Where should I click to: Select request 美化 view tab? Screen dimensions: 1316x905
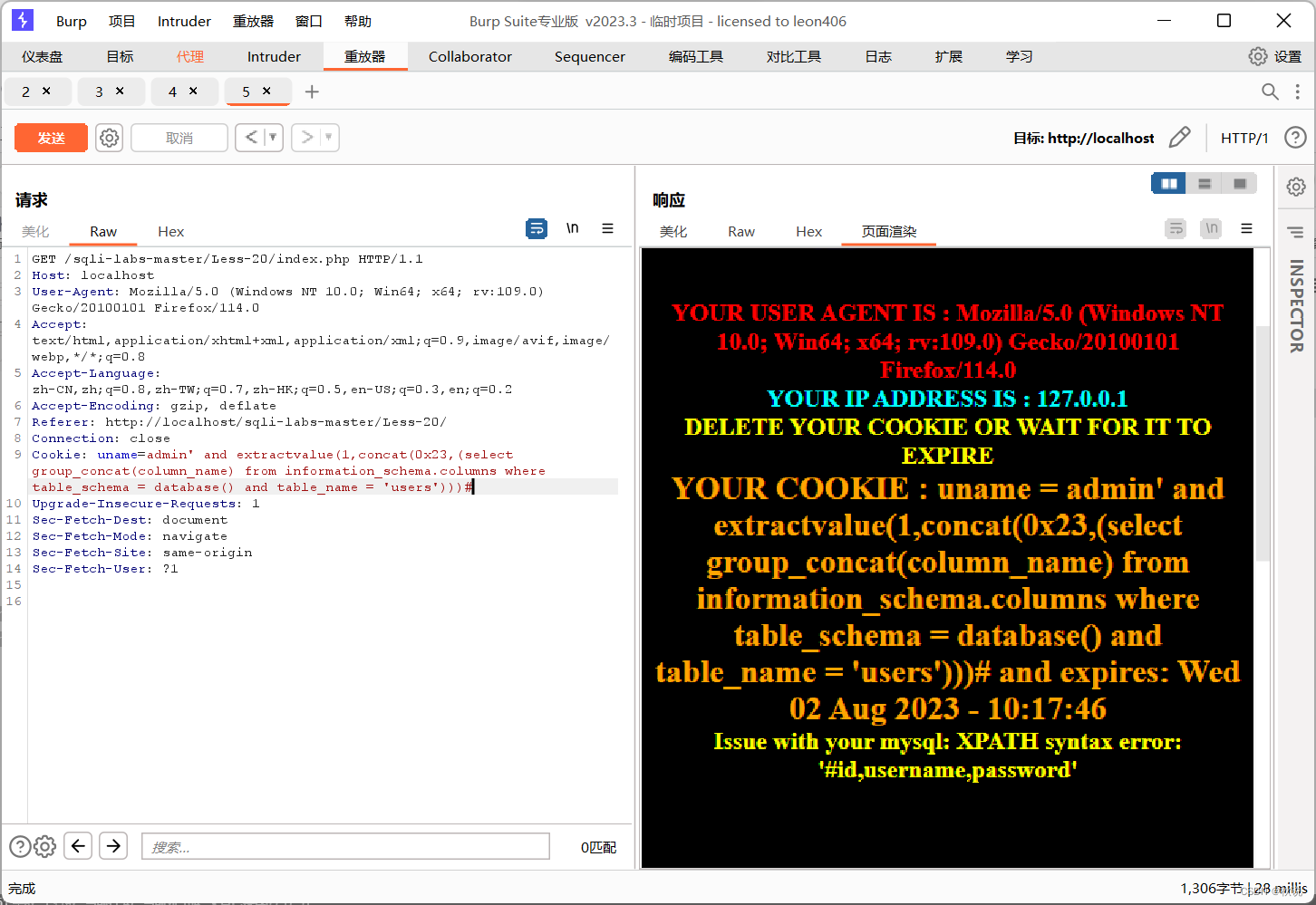35,231
